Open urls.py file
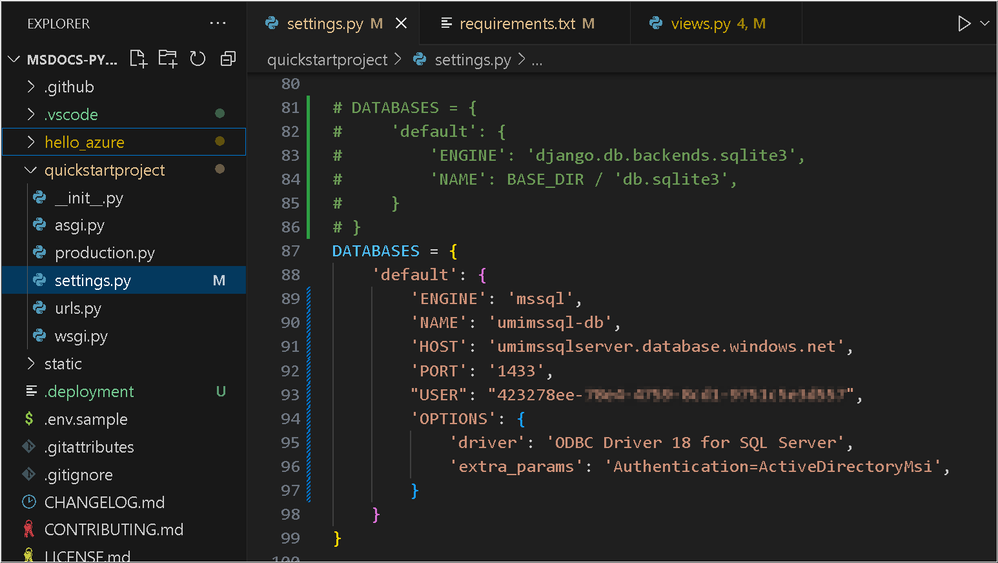Viewport: 998px width, 563px height. pyautogui.click(x=123, y=309)
